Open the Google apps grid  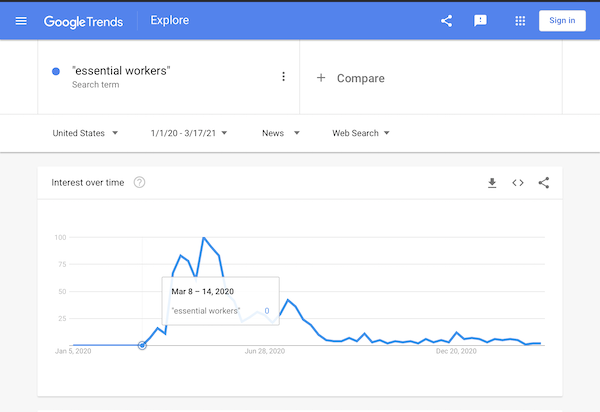520,20
